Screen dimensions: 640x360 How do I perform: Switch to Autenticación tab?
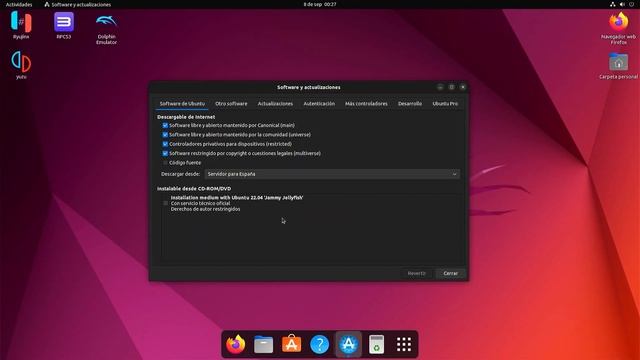click(319, 104)
